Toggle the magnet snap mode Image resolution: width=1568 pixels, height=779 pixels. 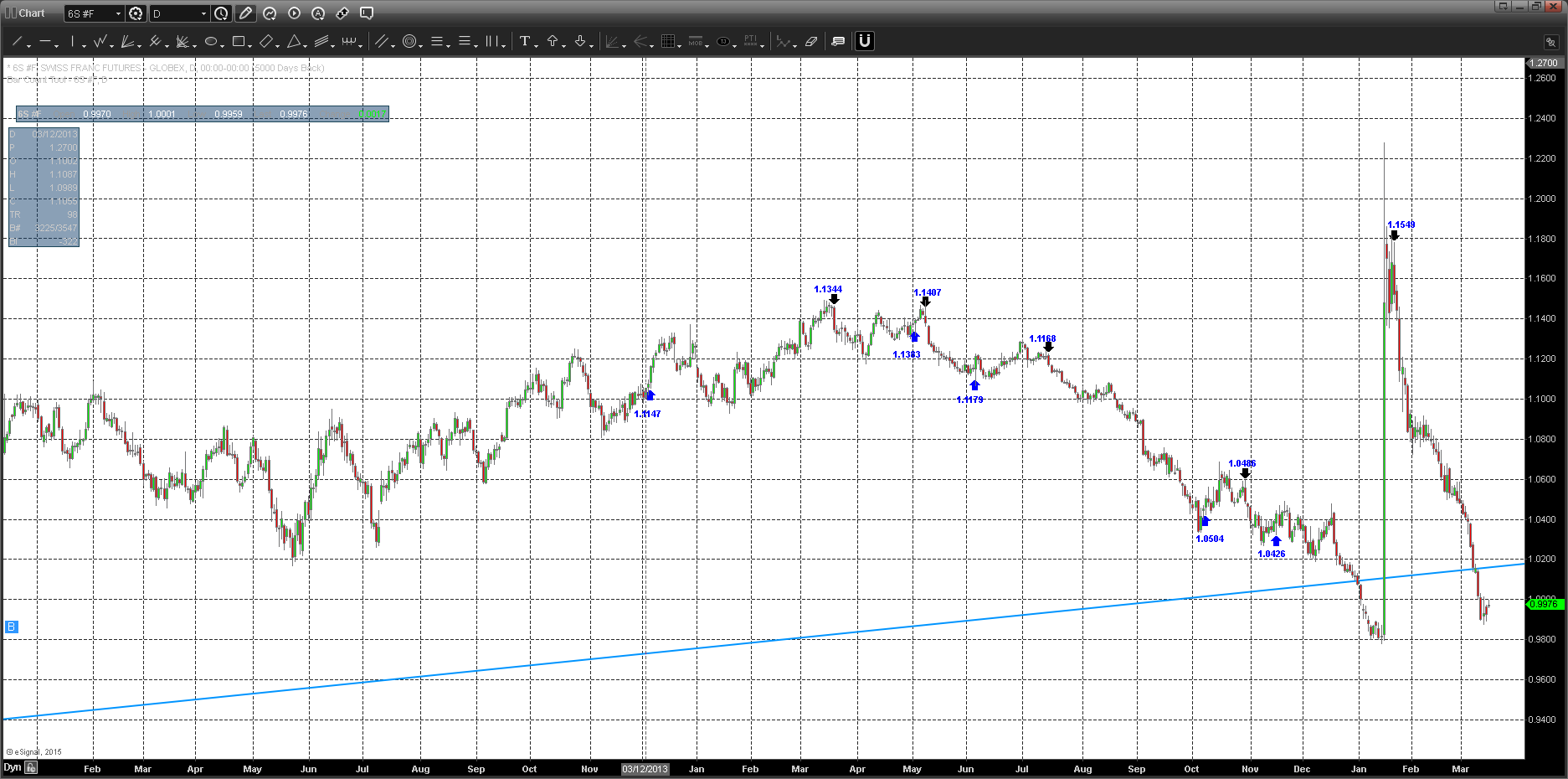864,41
